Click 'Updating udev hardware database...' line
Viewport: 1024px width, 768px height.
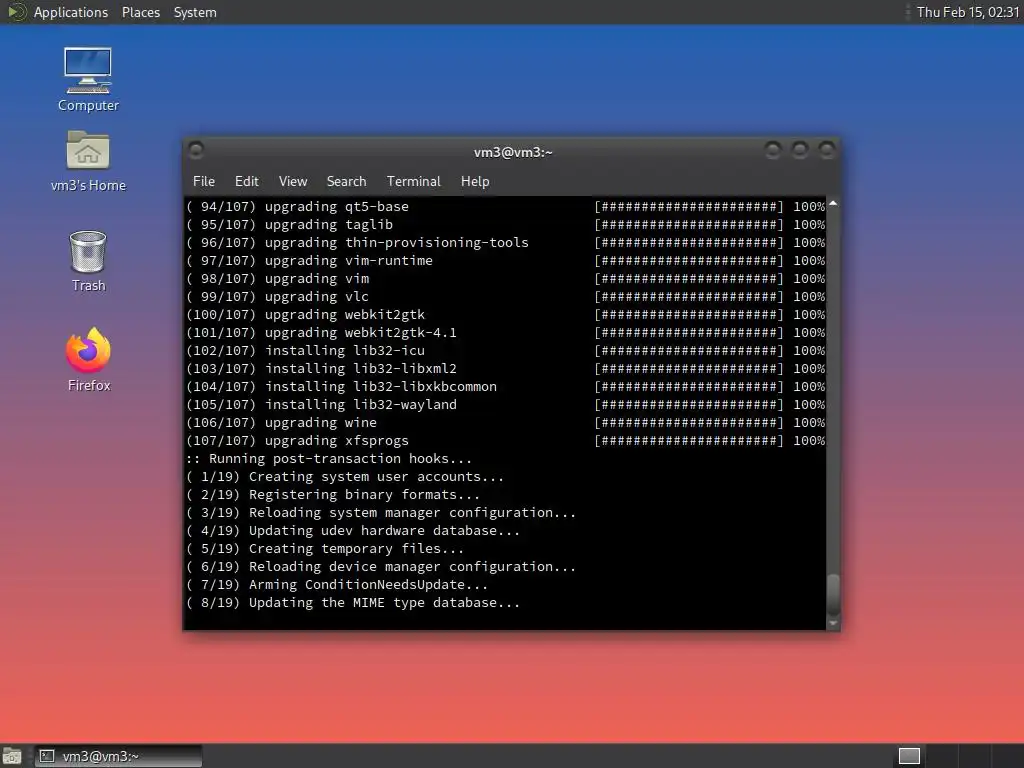[x=353, y=531]
